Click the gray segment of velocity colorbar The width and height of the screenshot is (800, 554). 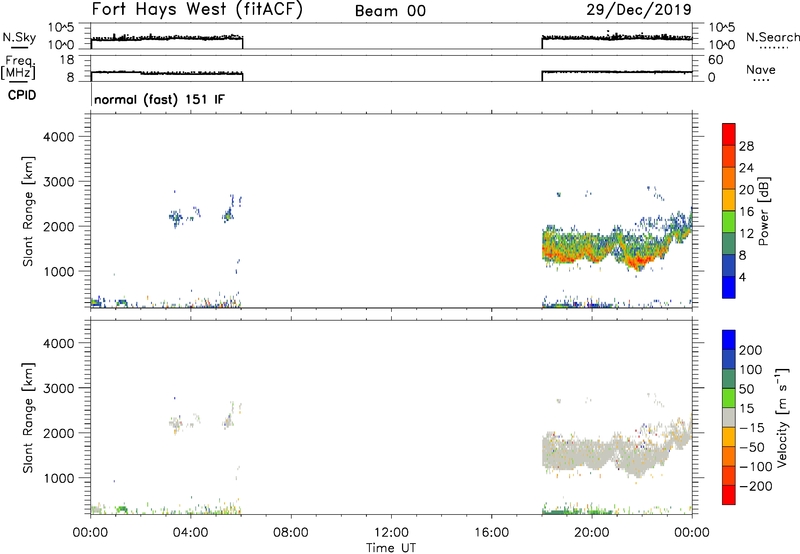tap(729, 417)
